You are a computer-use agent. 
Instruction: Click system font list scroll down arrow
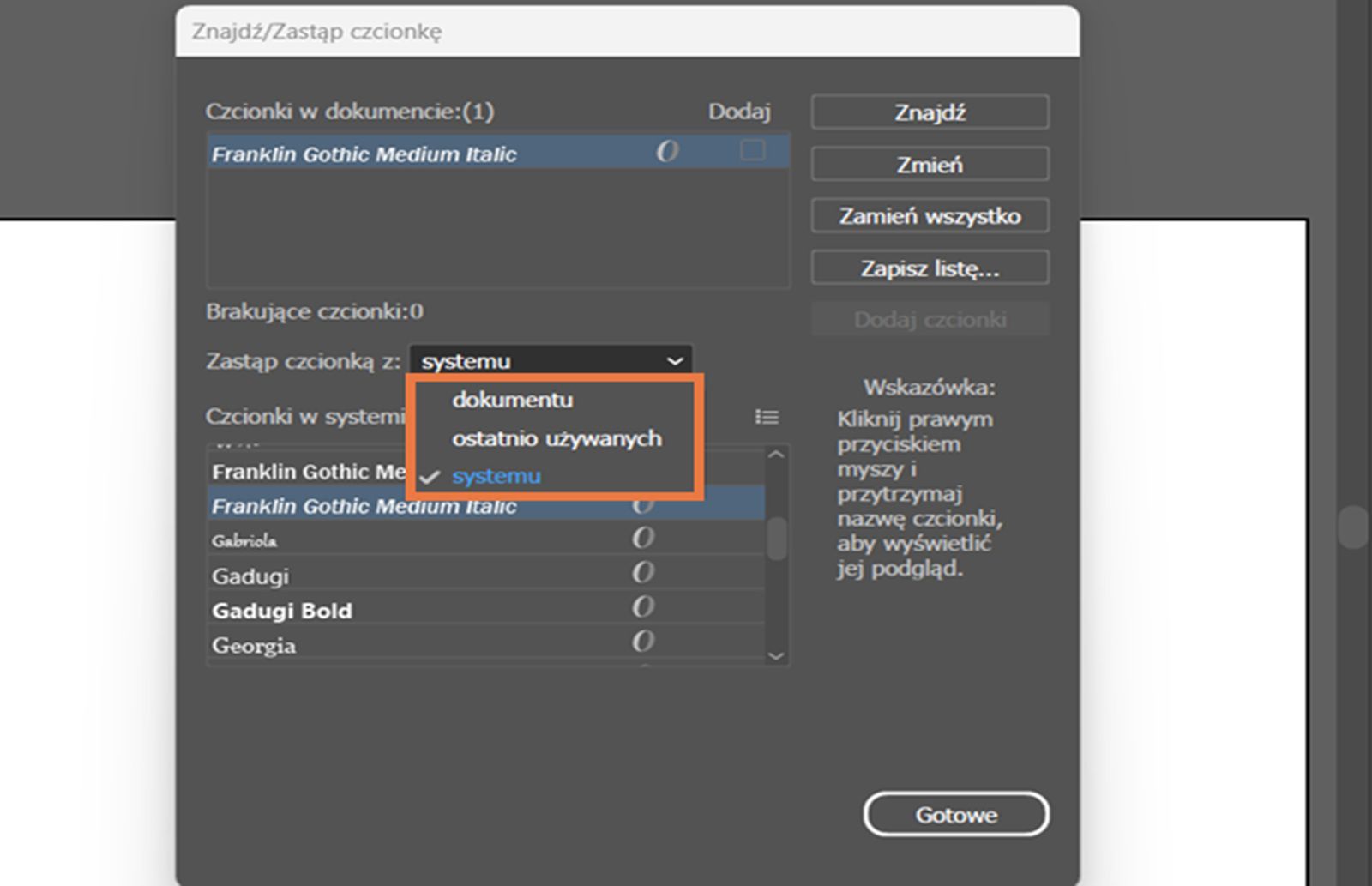[x=776, y=655]
